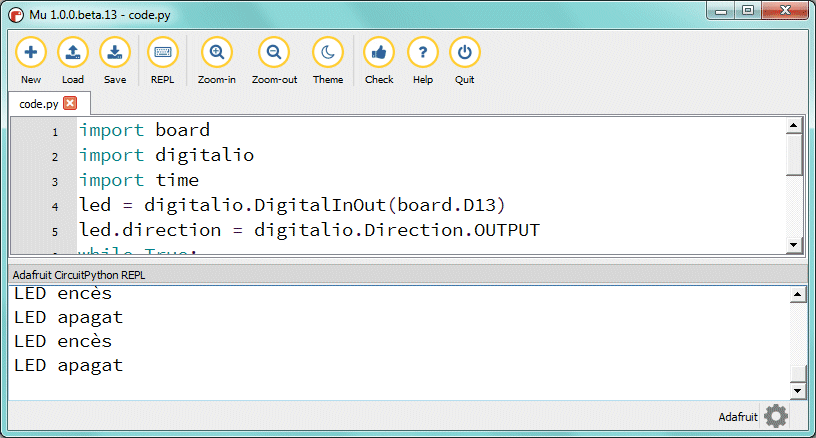Click Adafruit CircuitPython REPL header
Viewport: 816px width, 438px height.
[79, 275]
